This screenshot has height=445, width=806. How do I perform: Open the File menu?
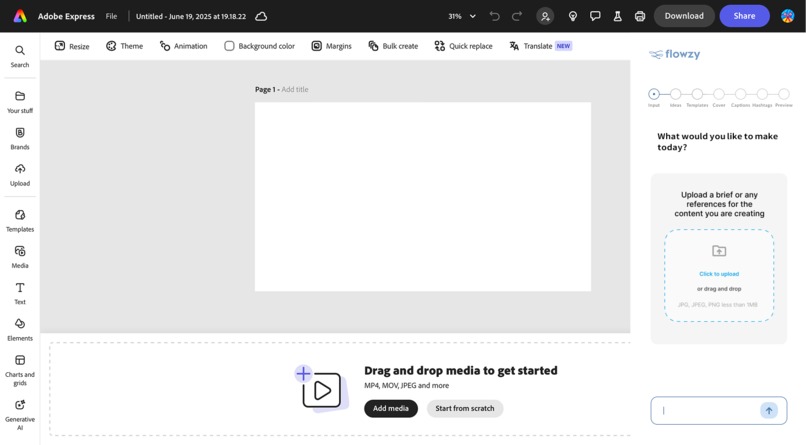pos(111,16)
